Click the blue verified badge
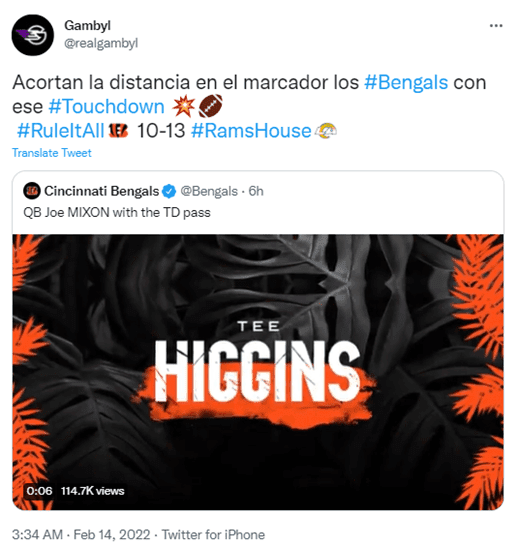The height and width of the screenshot is (547, 518). (170, 191)
